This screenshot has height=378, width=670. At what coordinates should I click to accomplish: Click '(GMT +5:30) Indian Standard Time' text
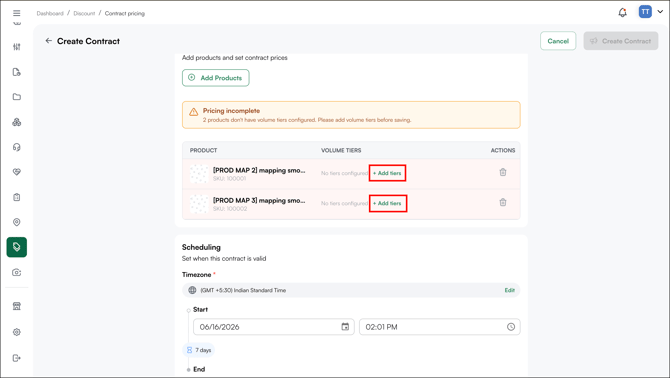[x=243, y=290]
